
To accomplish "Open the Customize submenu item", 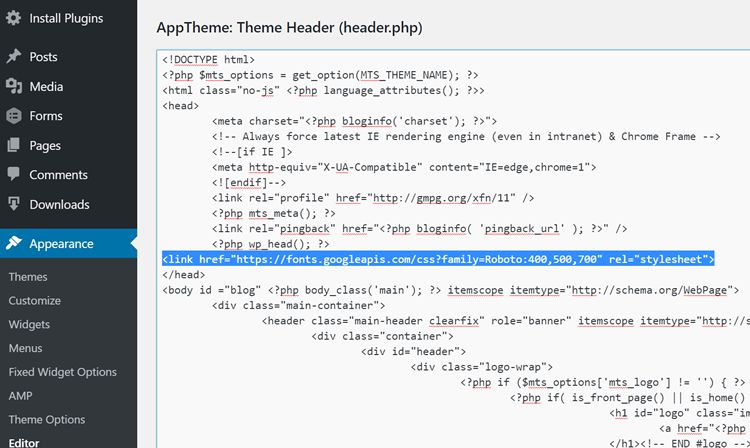I will [x=35, y=301].
